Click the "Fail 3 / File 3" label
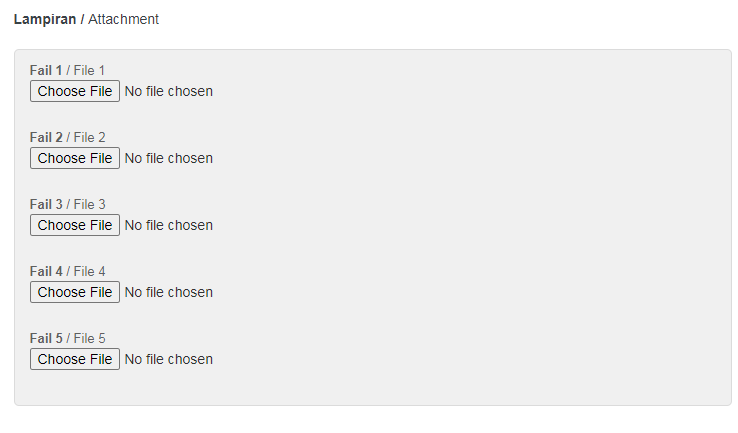This screenshot has height=433, width=738. click(x=67, y=205)
